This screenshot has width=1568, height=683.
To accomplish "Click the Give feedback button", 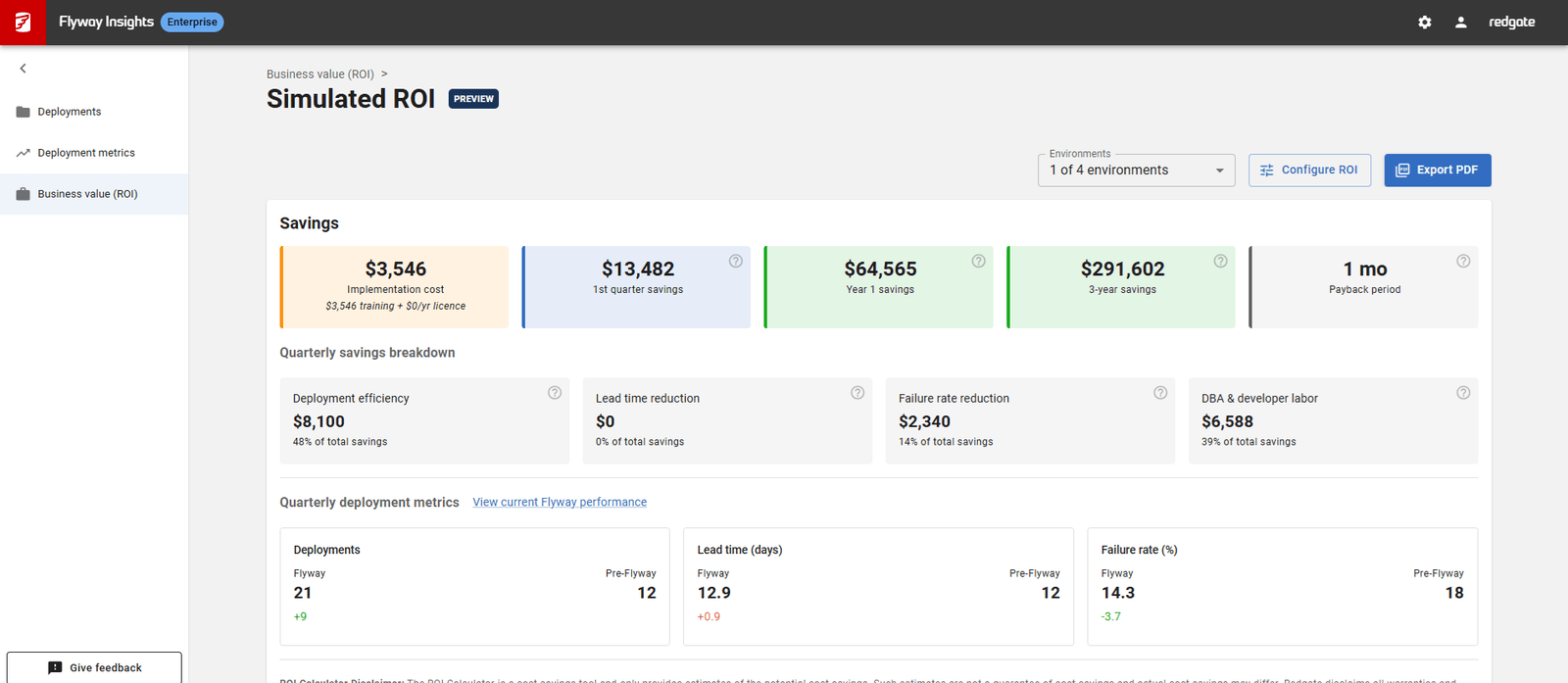I will [x=94, y=667].
